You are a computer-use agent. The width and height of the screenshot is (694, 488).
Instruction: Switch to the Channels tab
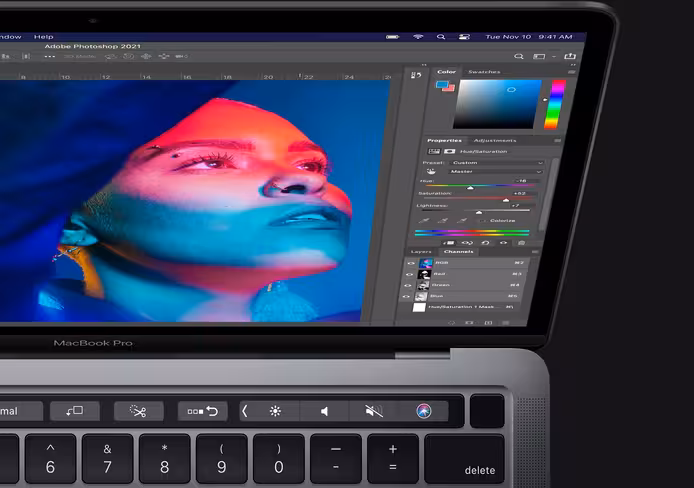pyautogui.click(x=459, y=251)
